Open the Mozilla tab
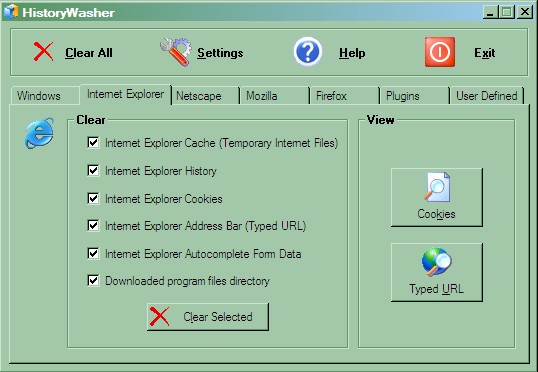This screenshot has height=372, width=538. click(x=275, y=96)
